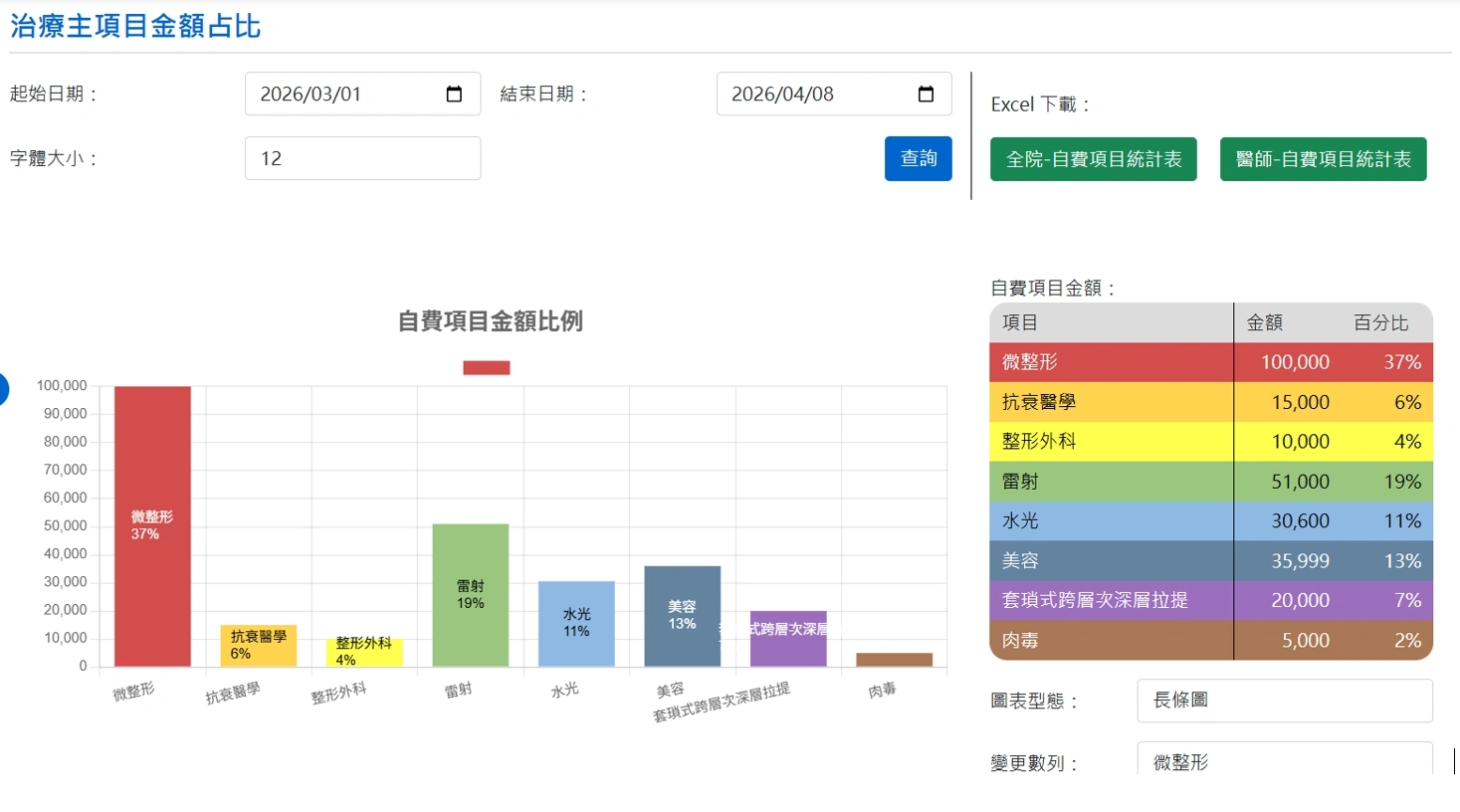Click the 結束日期 date field 2026/04/08
The height and width of the screenshot is (812, 1460).
click(834, 94)
